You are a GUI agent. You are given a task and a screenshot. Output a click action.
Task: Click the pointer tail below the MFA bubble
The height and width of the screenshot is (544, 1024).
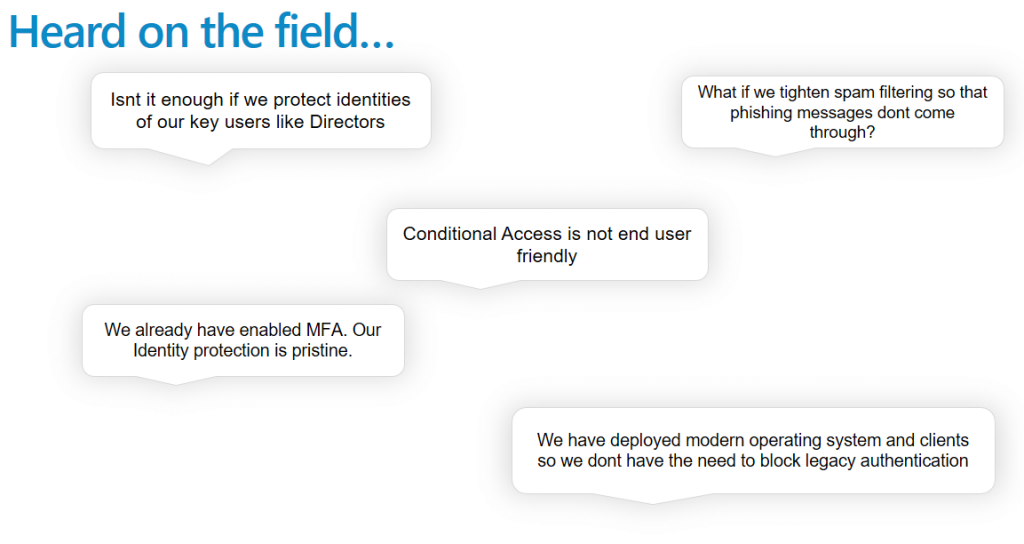pos(176,380)
